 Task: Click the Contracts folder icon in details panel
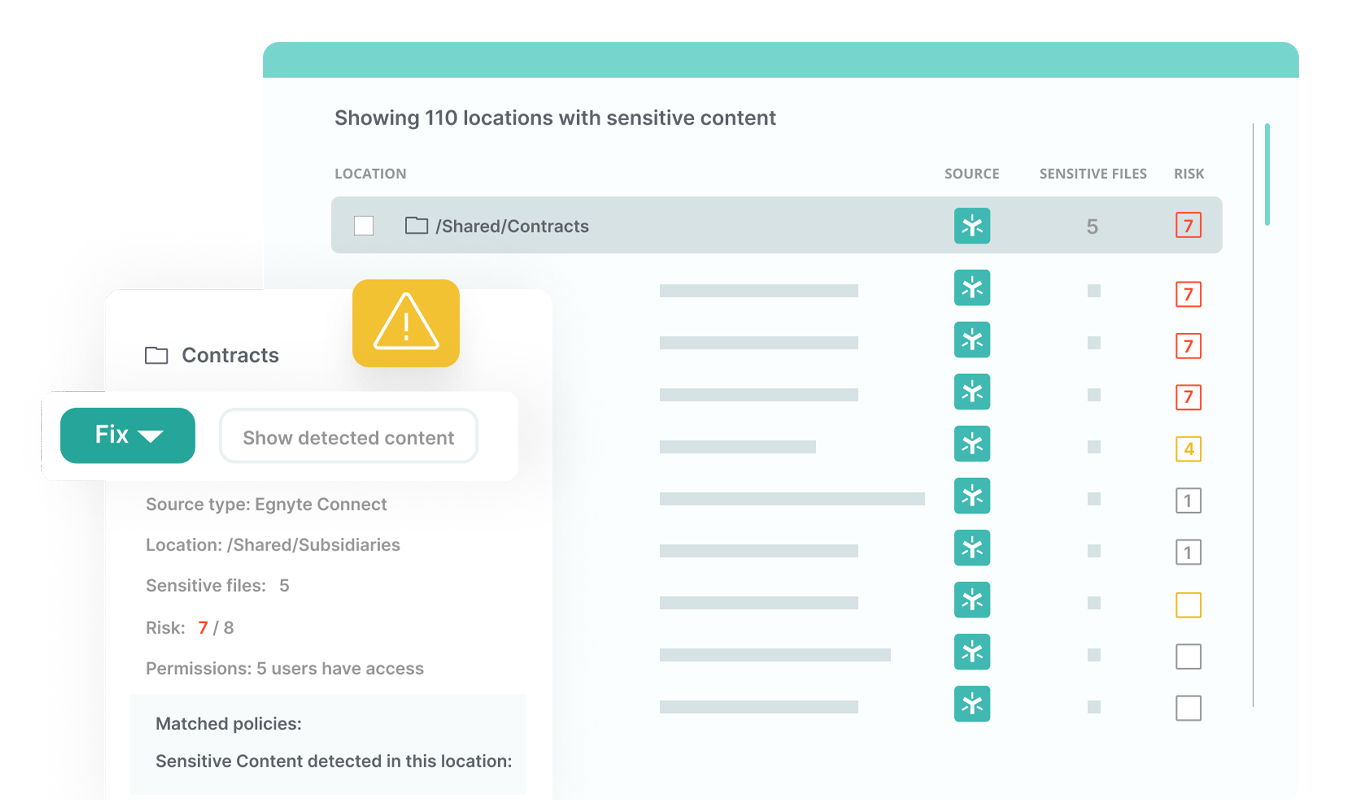(156, 355)
